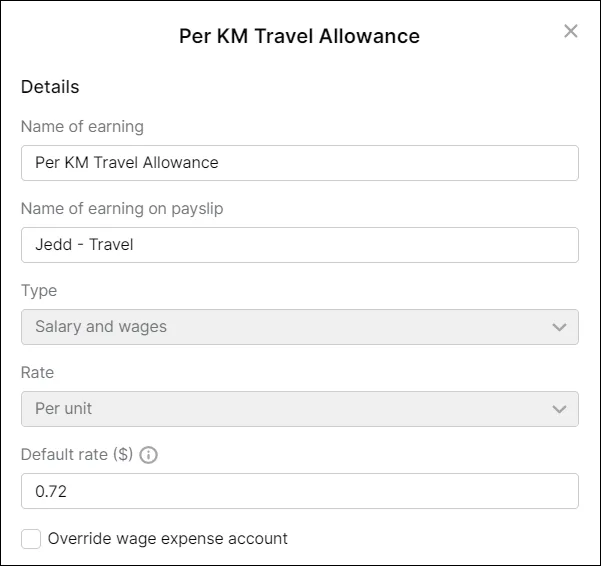
Task: Focus the Name of earning input field
Action: point(299,163)
